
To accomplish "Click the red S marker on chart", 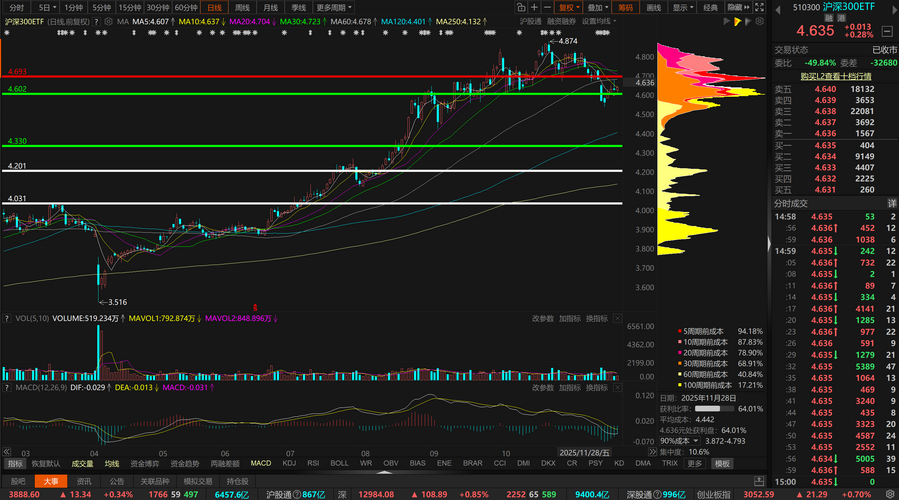I will click(x=255, y=308).
